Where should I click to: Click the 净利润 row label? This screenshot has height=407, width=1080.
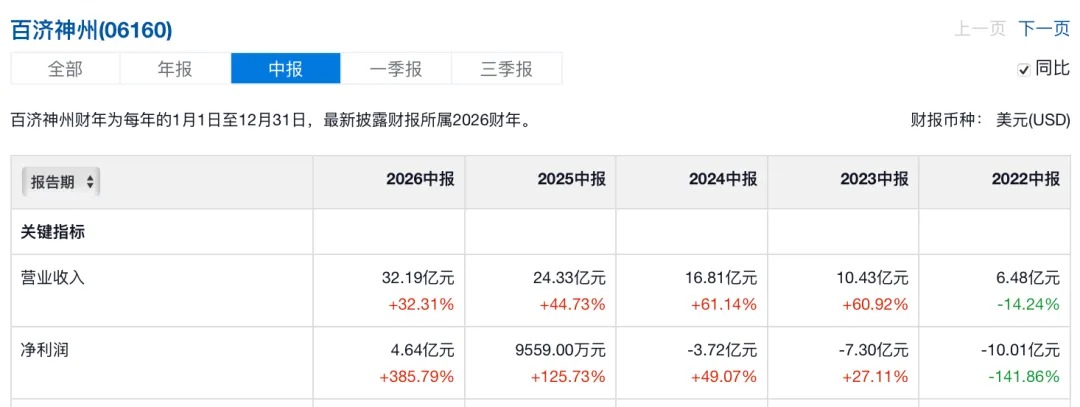(45, 351)
